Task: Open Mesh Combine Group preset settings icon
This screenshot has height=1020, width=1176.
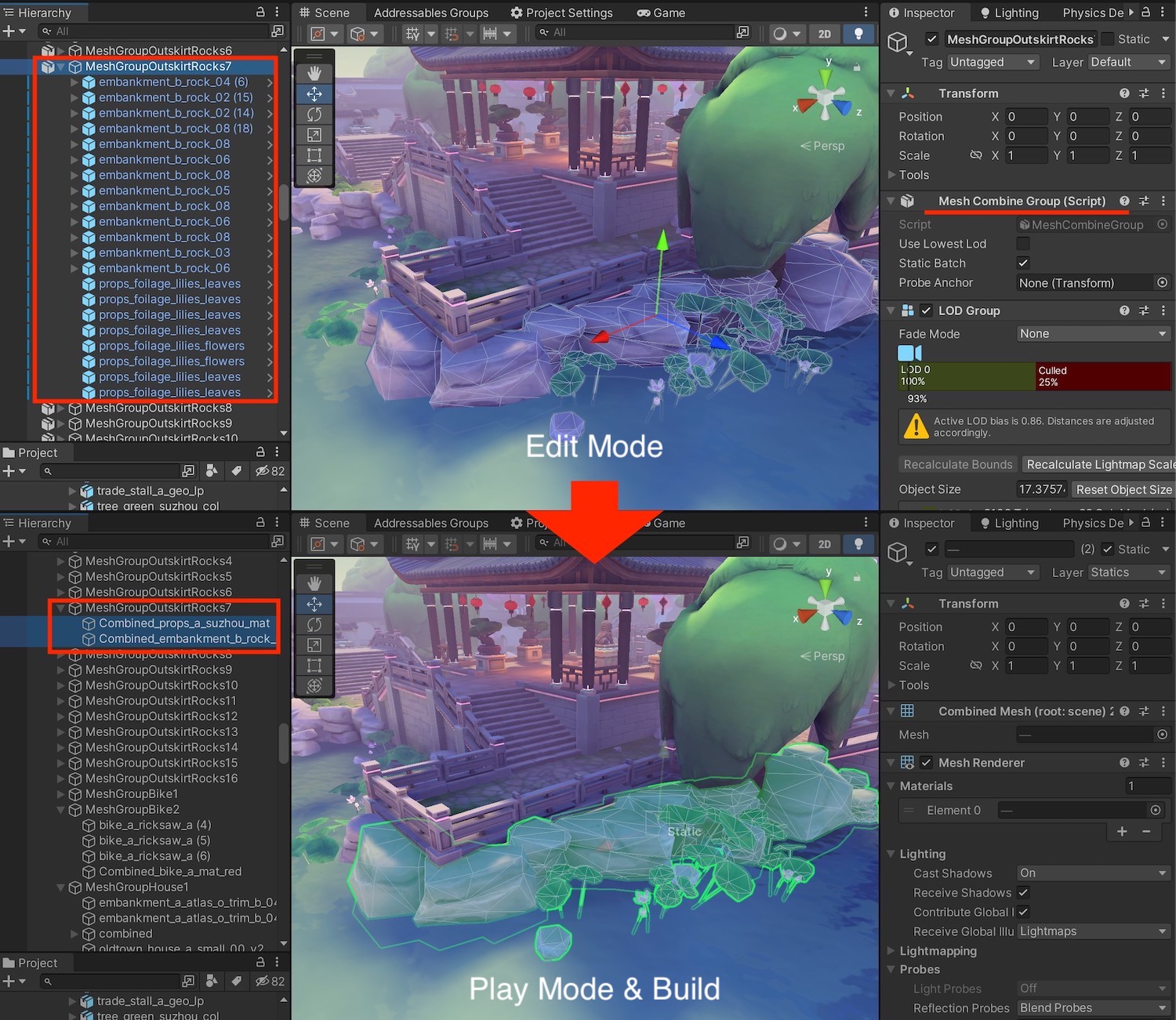Action: [1144, 201]
